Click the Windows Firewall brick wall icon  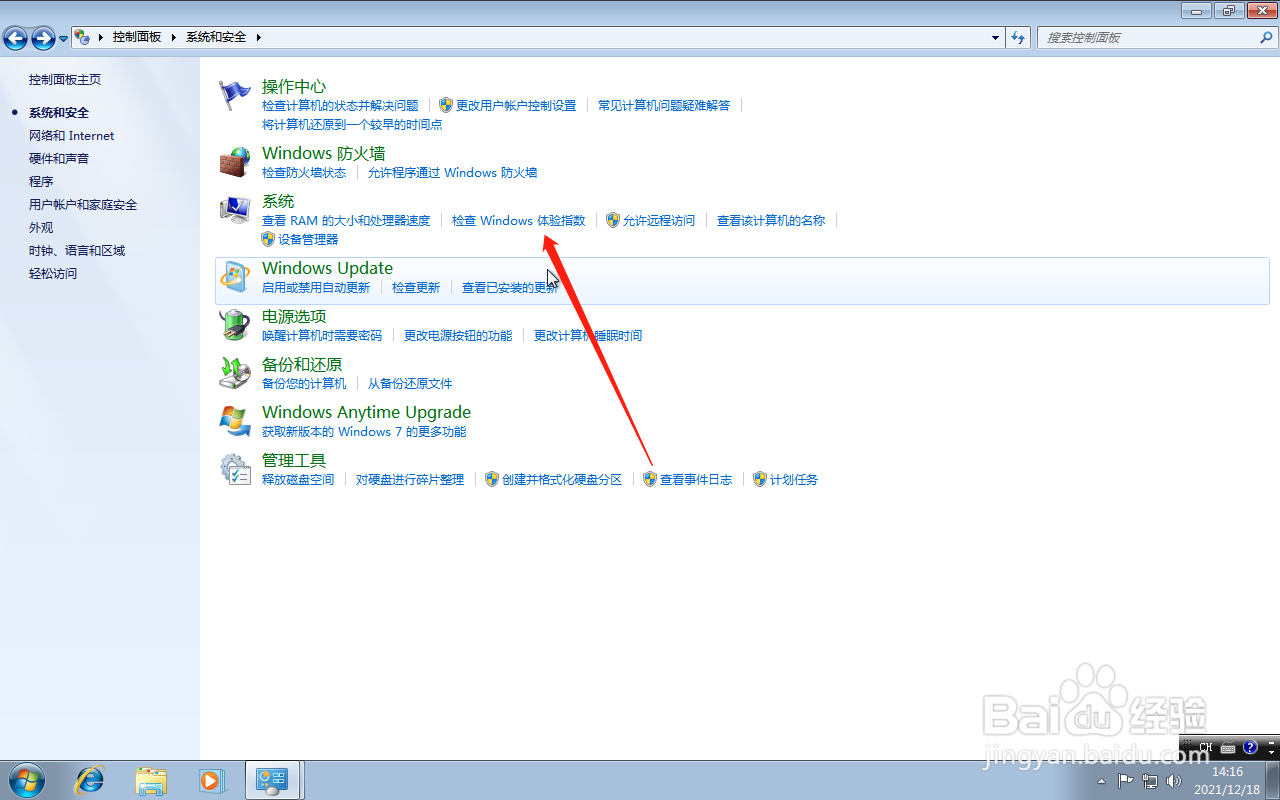point(235,162)
